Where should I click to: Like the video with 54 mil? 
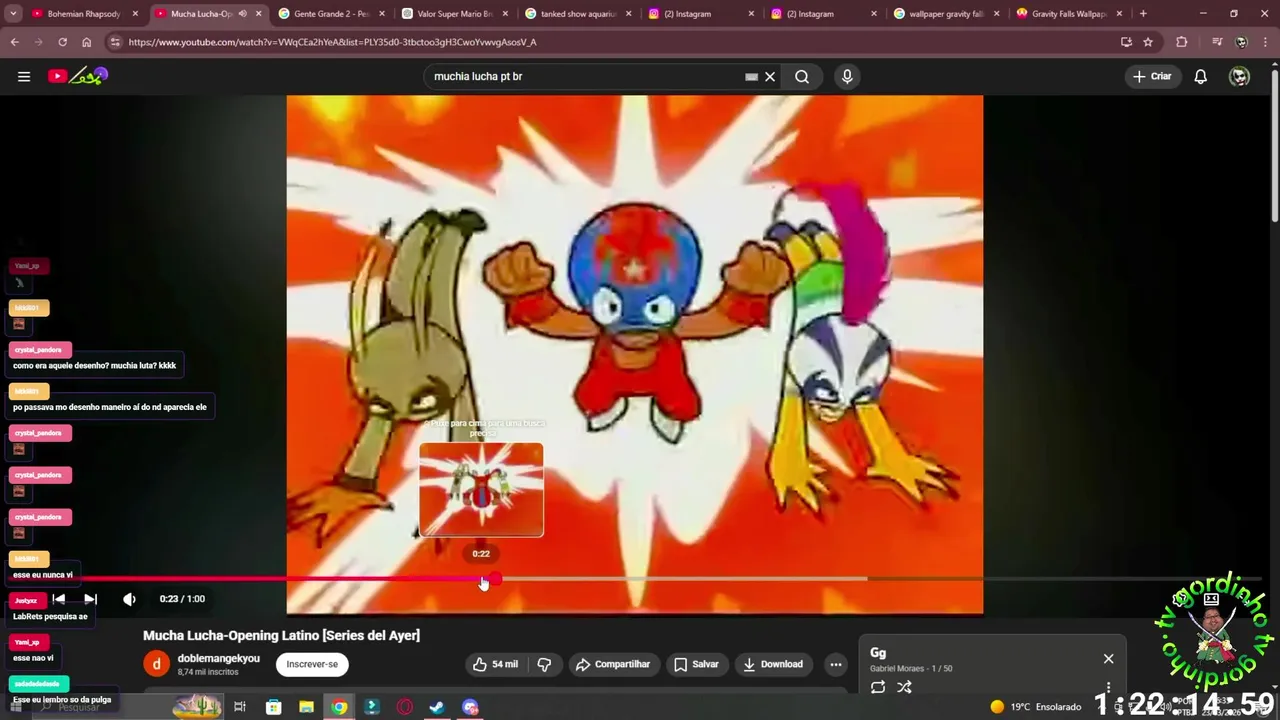click(x=496, y=664)
